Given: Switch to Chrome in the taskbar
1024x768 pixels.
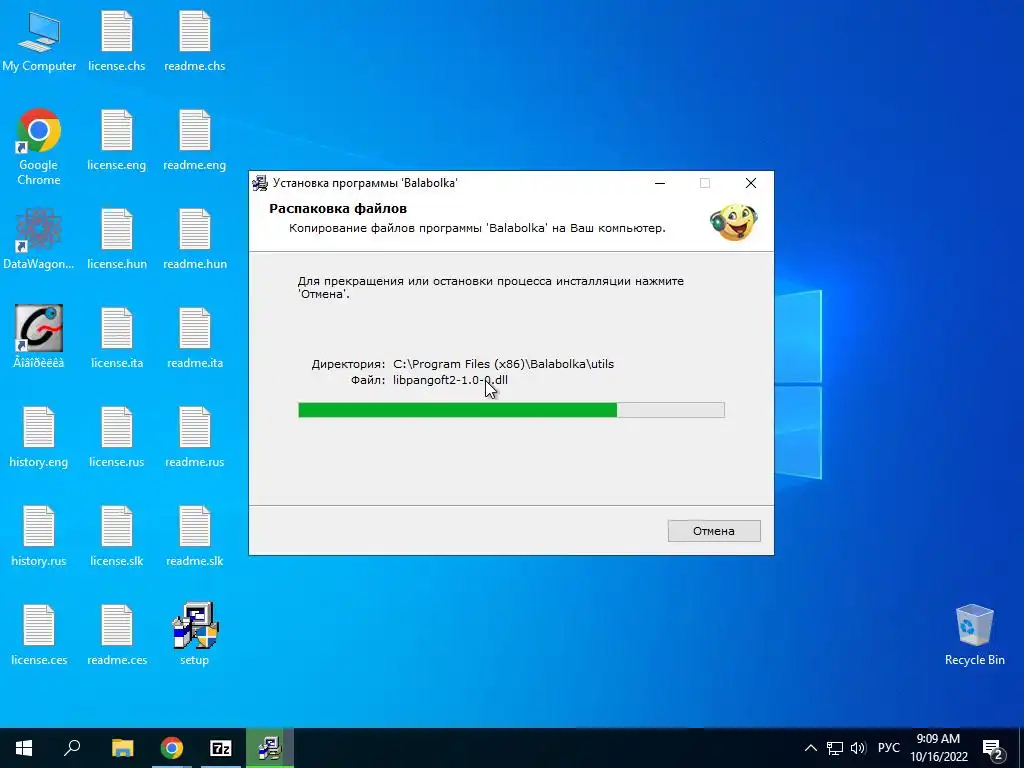Looking at the screenshot, I should click(172, 748).
